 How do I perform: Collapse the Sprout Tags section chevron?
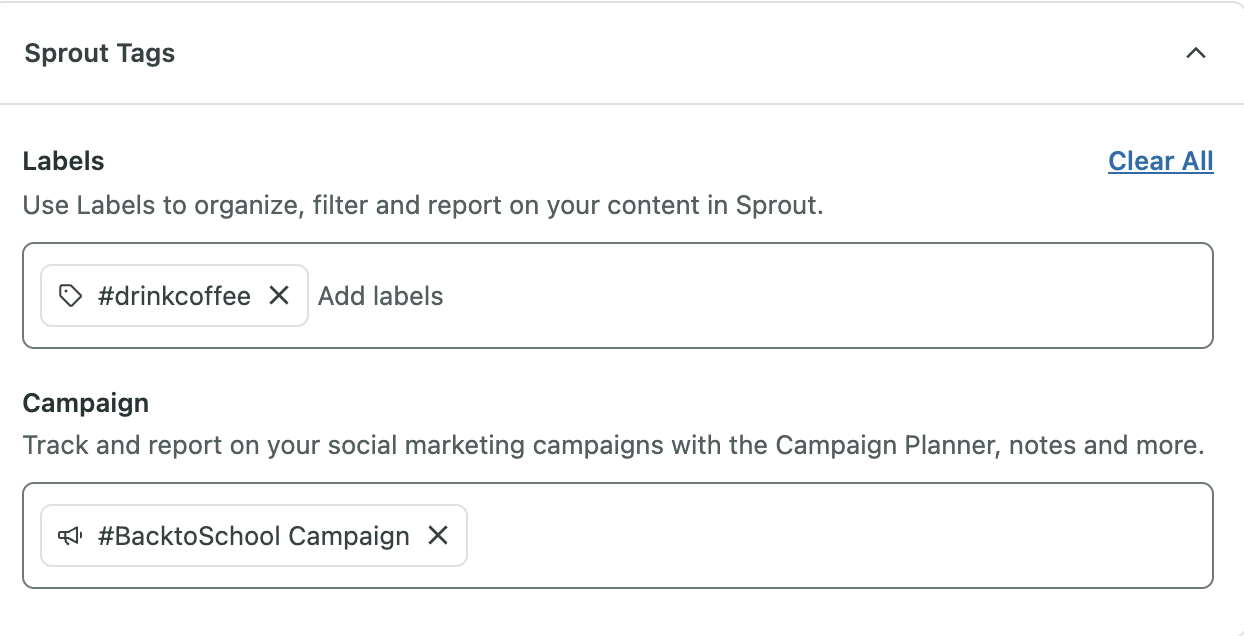coord(1195,54)
